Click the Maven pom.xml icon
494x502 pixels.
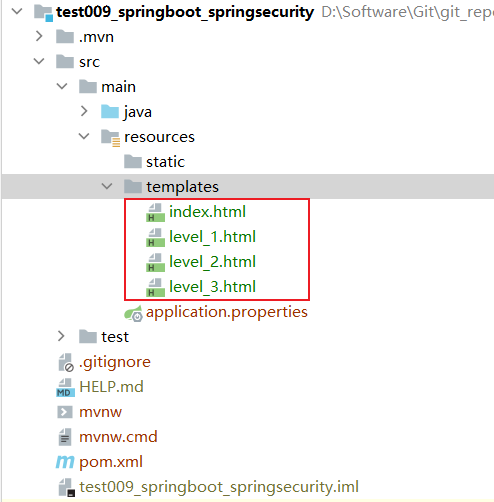pyautogui.click(x=65, y=462)
